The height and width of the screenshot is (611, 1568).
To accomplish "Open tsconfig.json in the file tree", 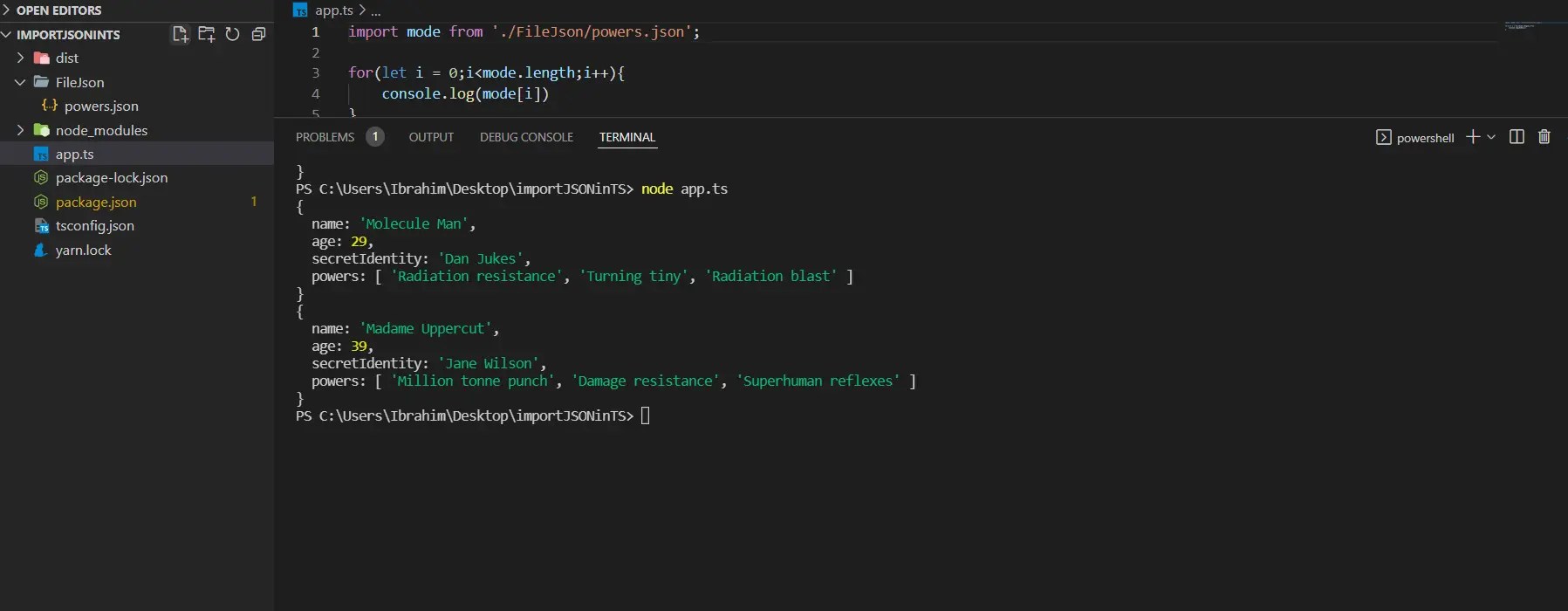I will (95, 225).
